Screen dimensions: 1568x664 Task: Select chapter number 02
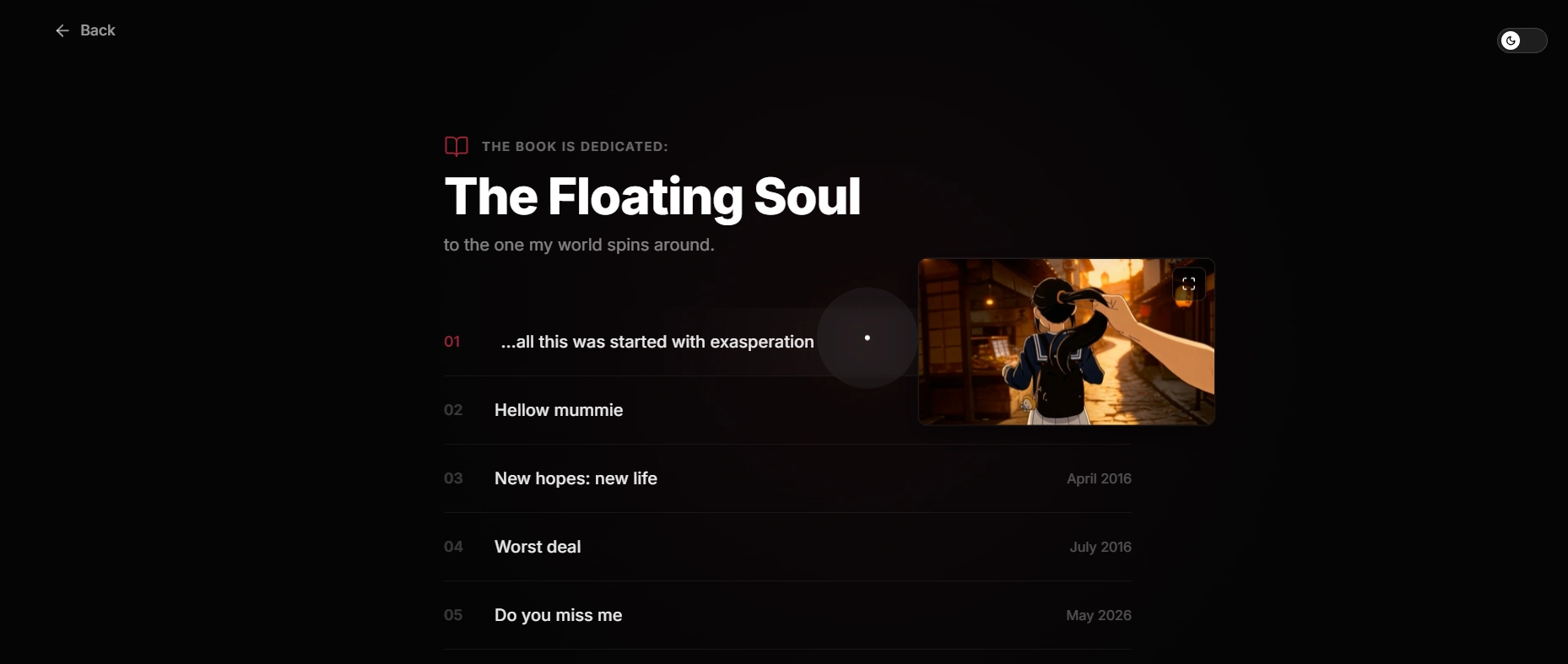coord(453,410)
